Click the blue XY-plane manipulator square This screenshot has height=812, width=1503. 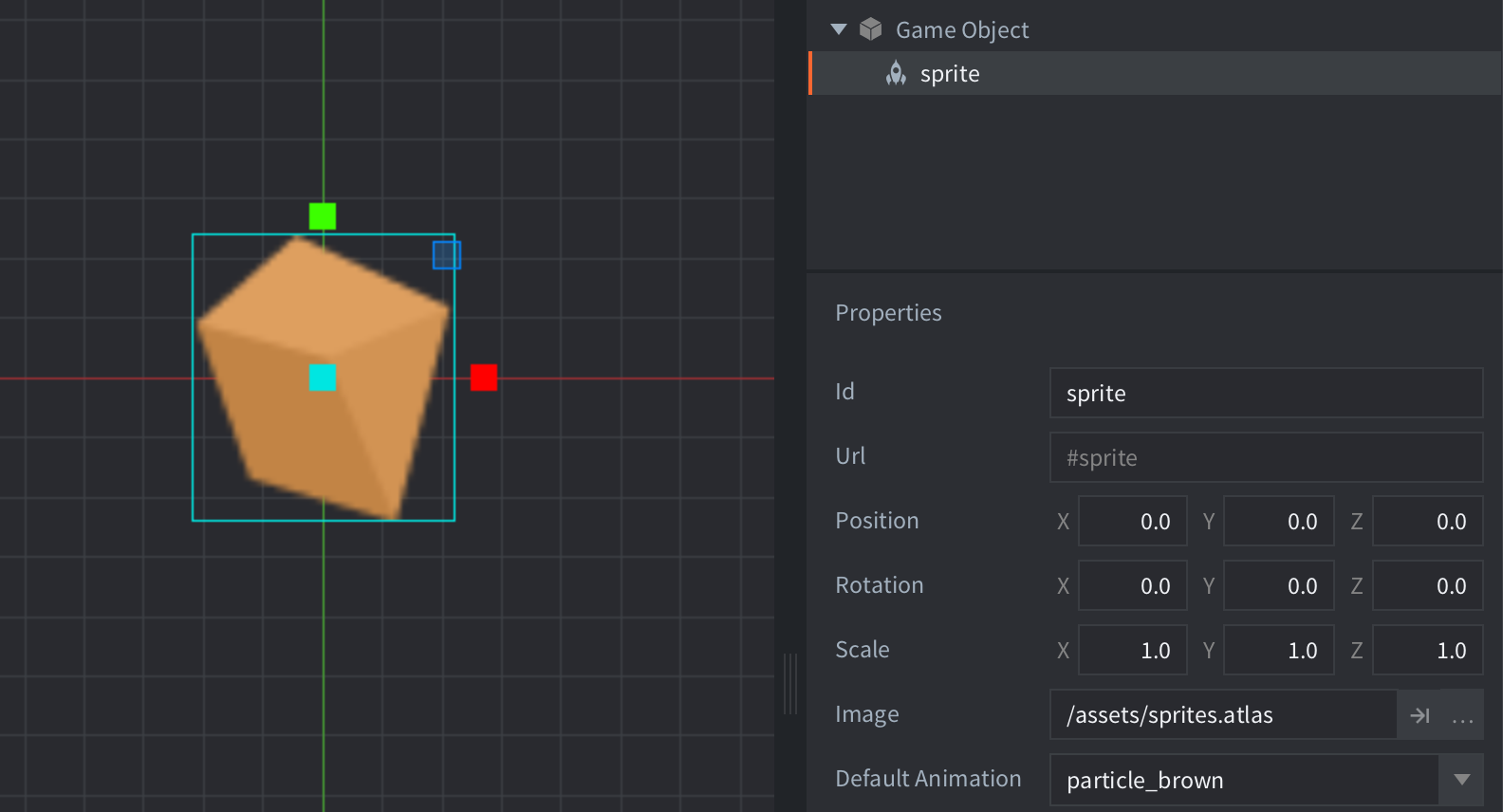pyautogui.click(x=447, y=255)
